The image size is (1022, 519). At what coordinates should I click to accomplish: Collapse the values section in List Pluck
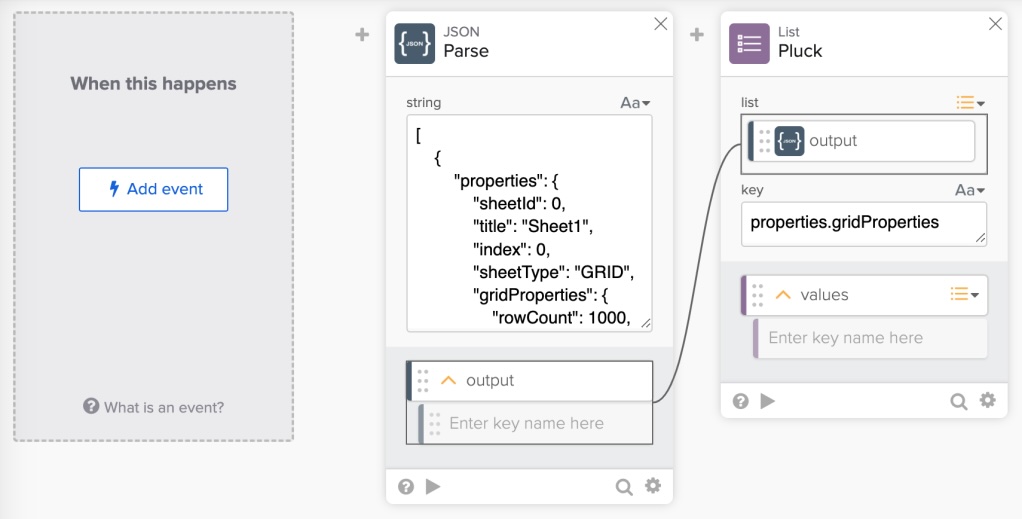tap(783, 295)
